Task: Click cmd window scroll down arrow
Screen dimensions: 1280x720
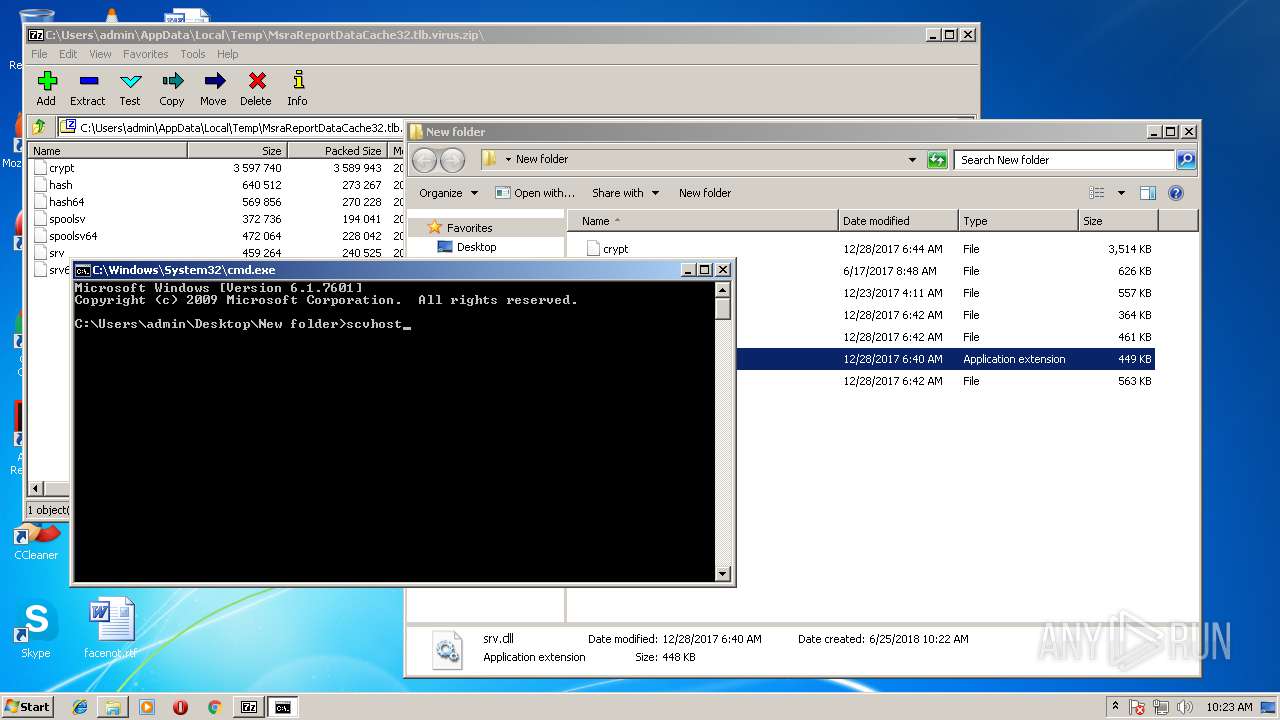Action: [x=723, y=574]
